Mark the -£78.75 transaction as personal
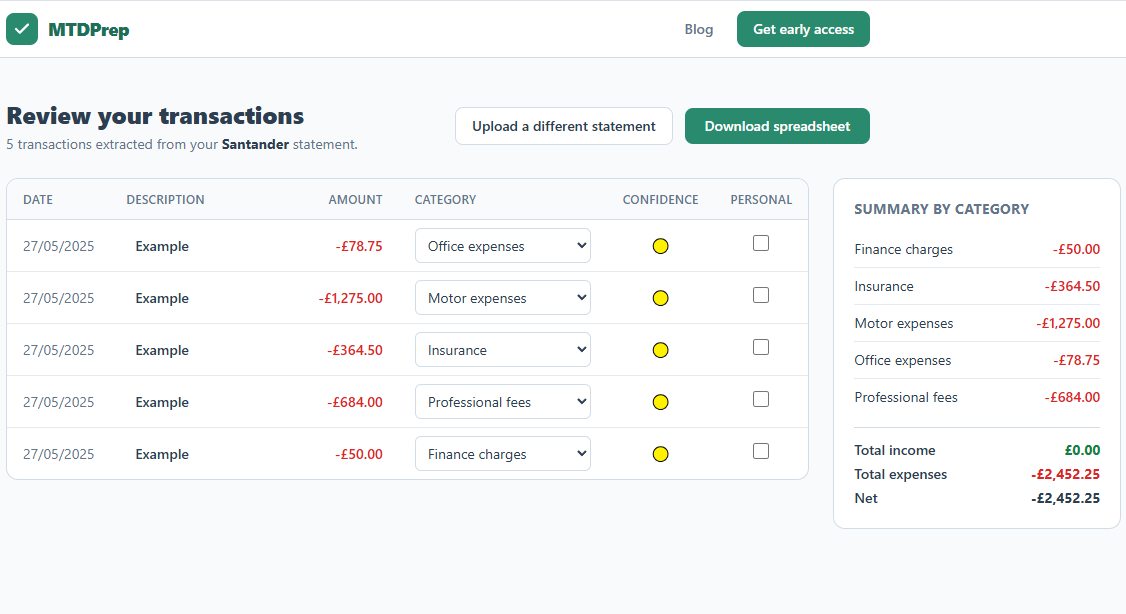Screen dimensions: 1126x614 tap(761, 243)
